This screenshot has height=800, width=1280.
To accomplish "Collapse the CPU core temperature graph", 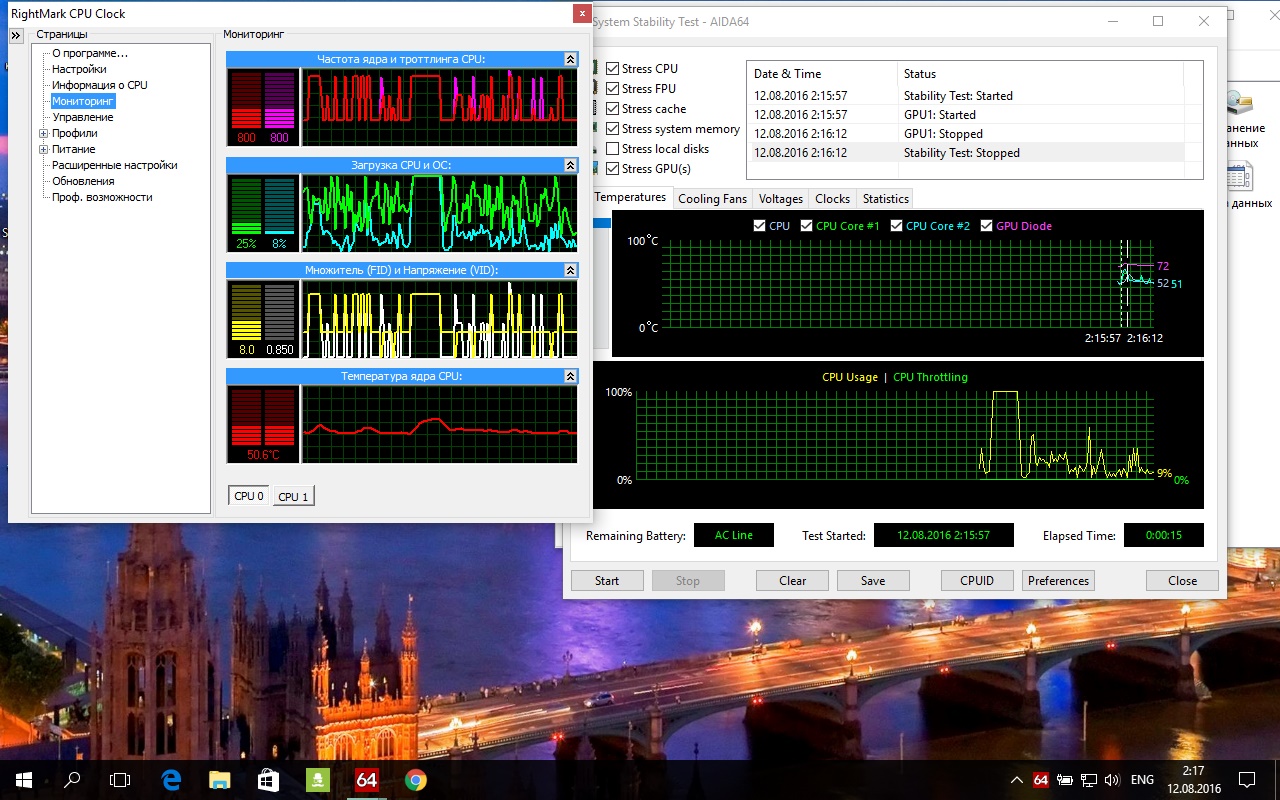I will (570, 376).
